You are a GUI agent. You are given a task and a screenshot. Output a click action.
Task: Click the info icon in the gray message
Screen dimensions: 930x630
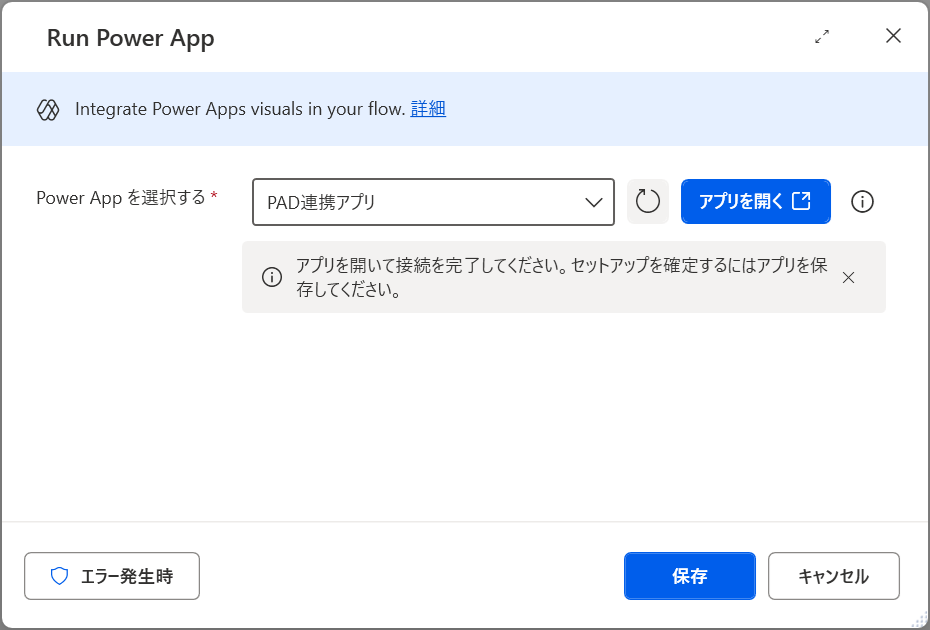272,278
